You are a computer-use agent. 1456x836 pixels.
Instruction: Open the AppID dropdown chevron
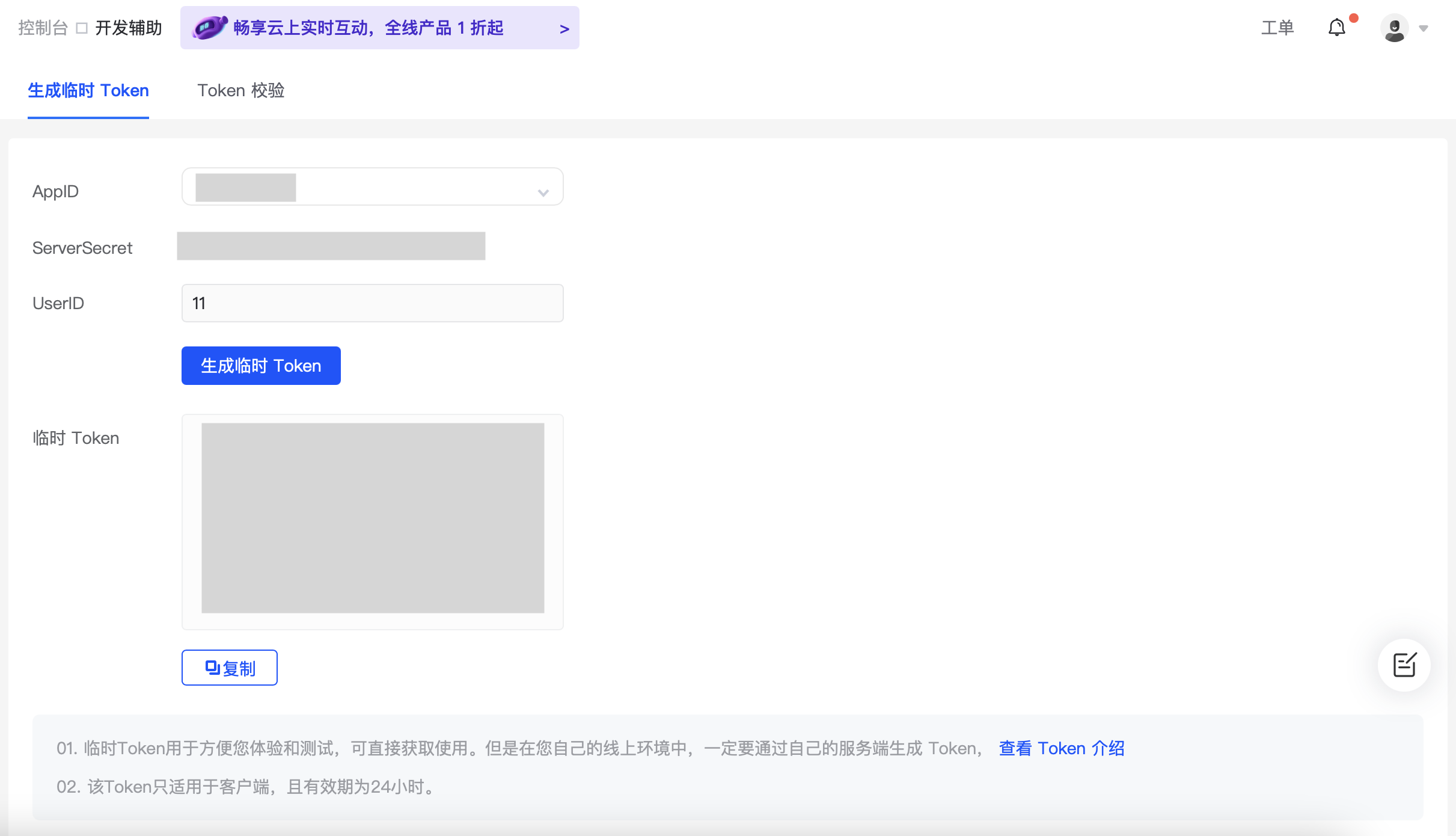[543, 192]
